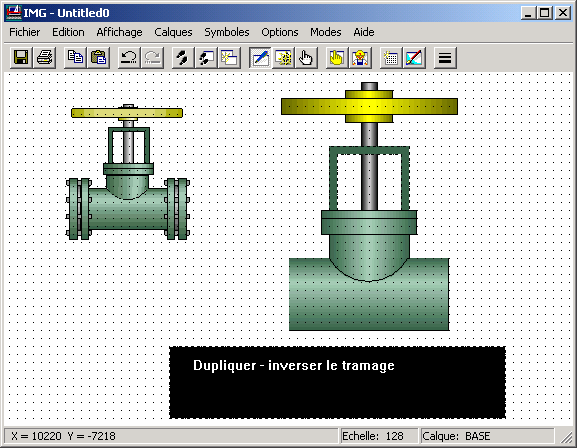Click the Save floppy disk icon
The height and width of the screenshot is (448, 577).
point(21,58)
